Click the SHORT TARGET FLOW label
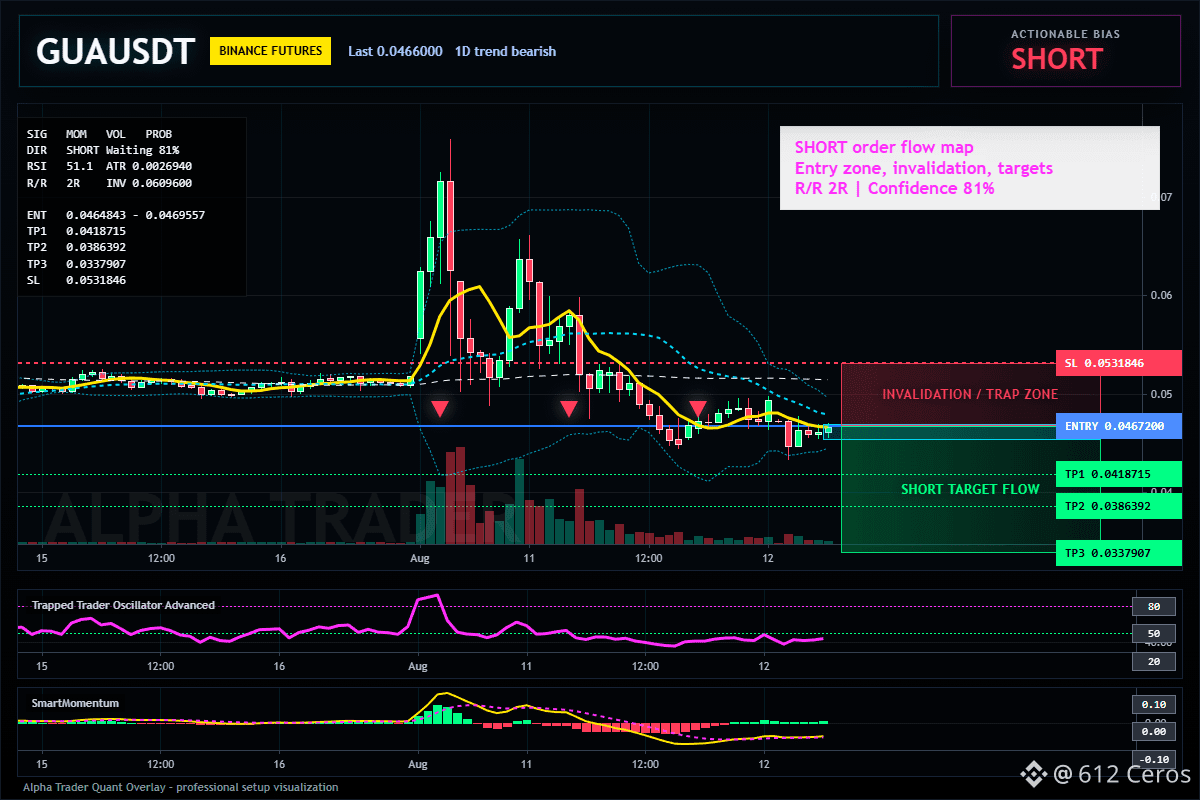The height and width of the screenshot is (800, 1200). [x=970, y=489]
